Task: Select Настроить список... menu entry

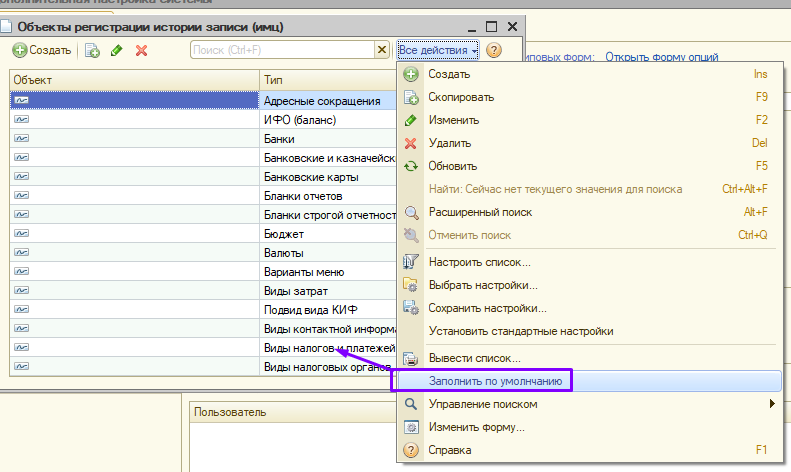Action: pos(479,262)
